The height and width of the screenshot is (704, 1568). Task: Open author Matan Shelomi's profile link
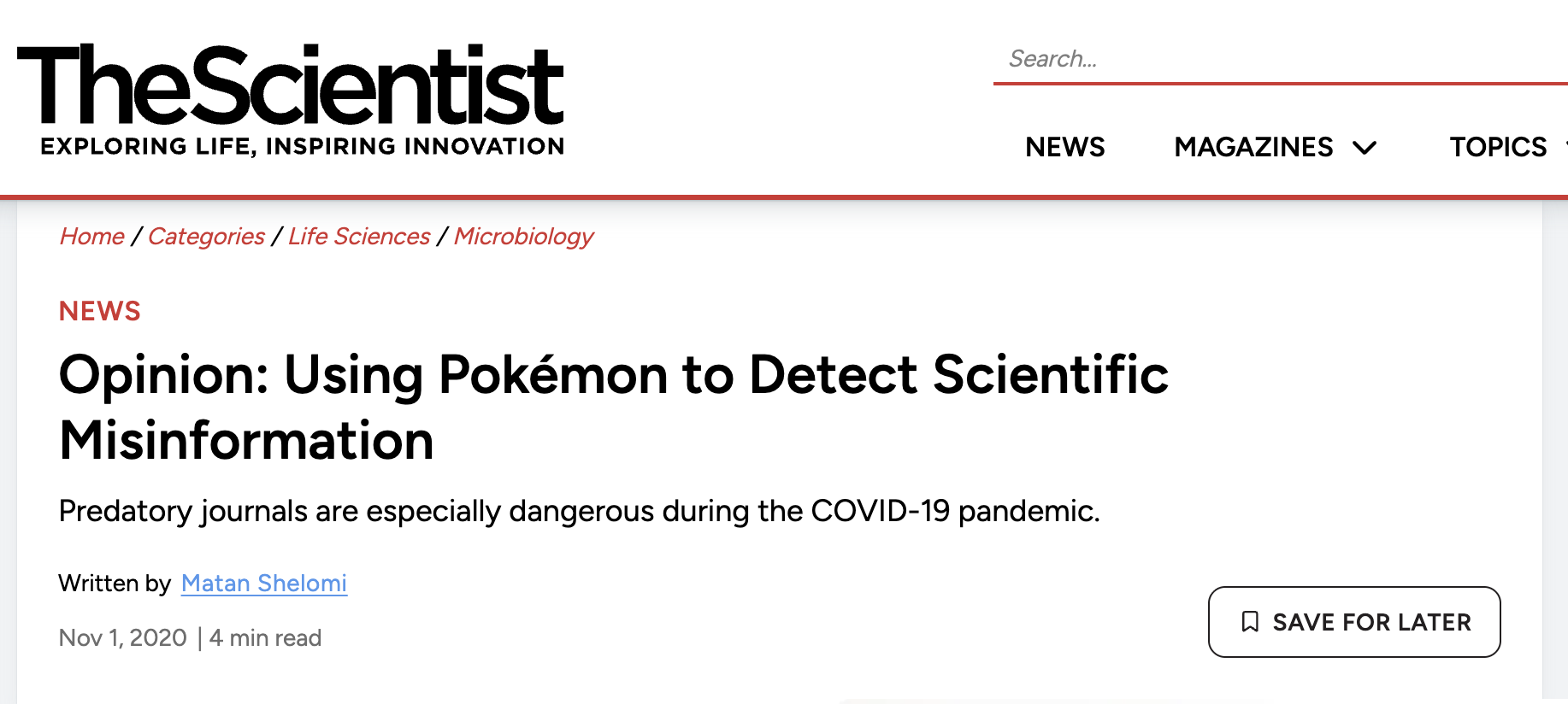coord(264,584)
